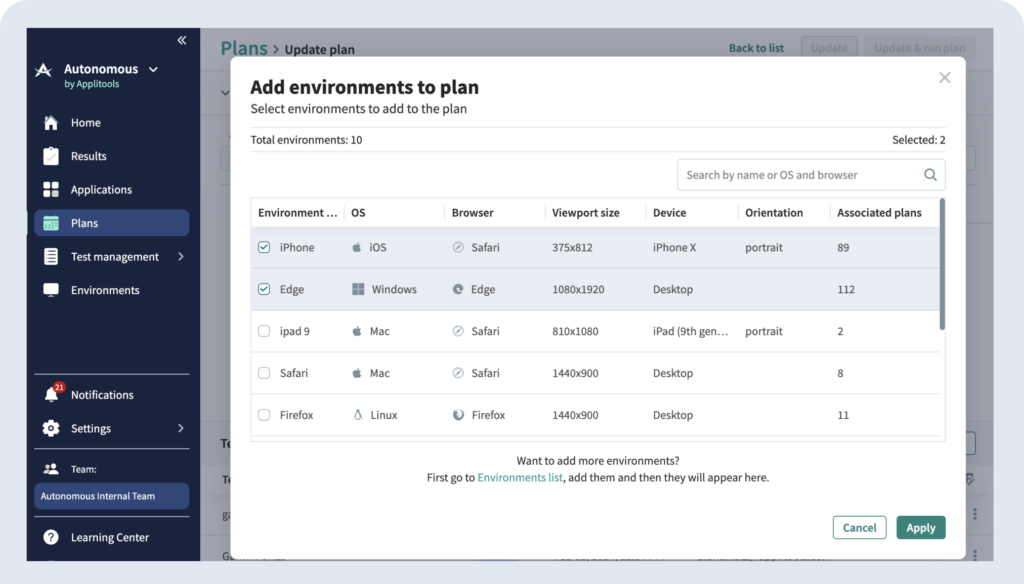Image resolution: width=1024 pixels, height=584 pixels.
Task: Open Notifications bell icon
Action: pos(51,395)
